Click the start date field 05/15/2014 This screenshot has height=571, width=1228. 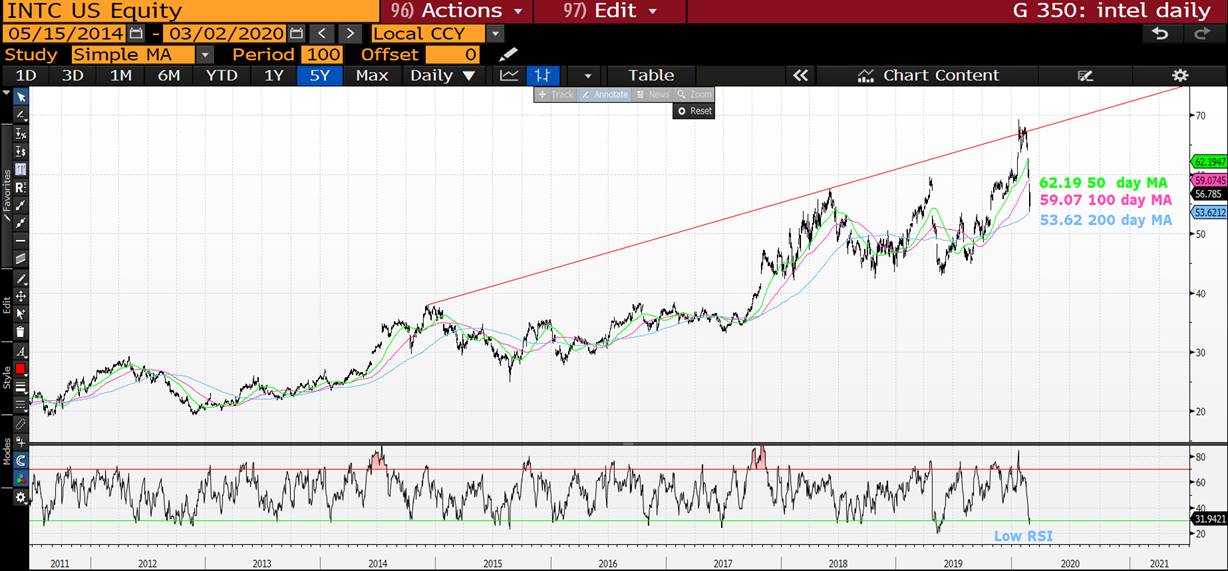coord(64,33)
